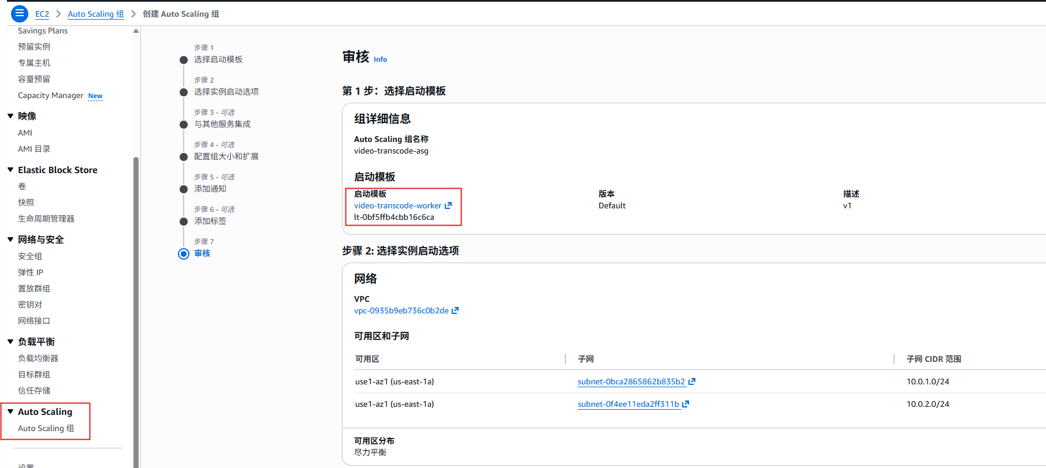Image resolution: width=1046 pixels, height=468 pixels.
Task: Click the New badge beside Capacity Manager
Action: click(95, 96)
